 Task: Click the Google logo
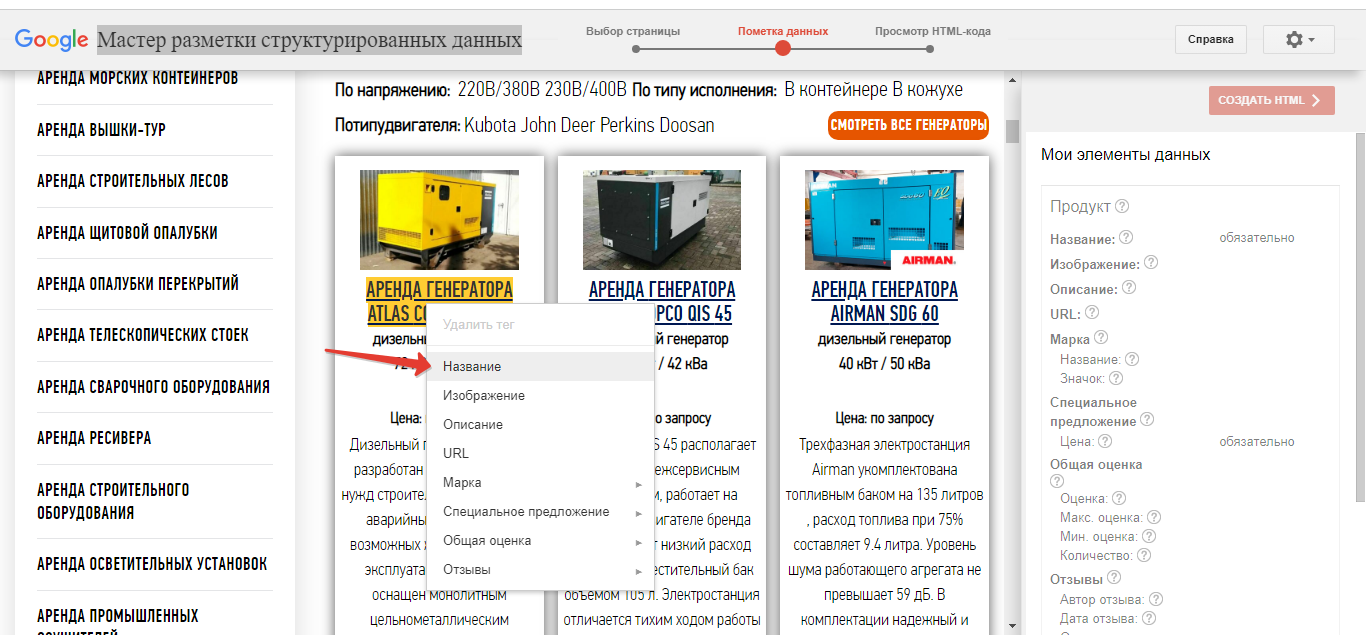tap(51, 40)
